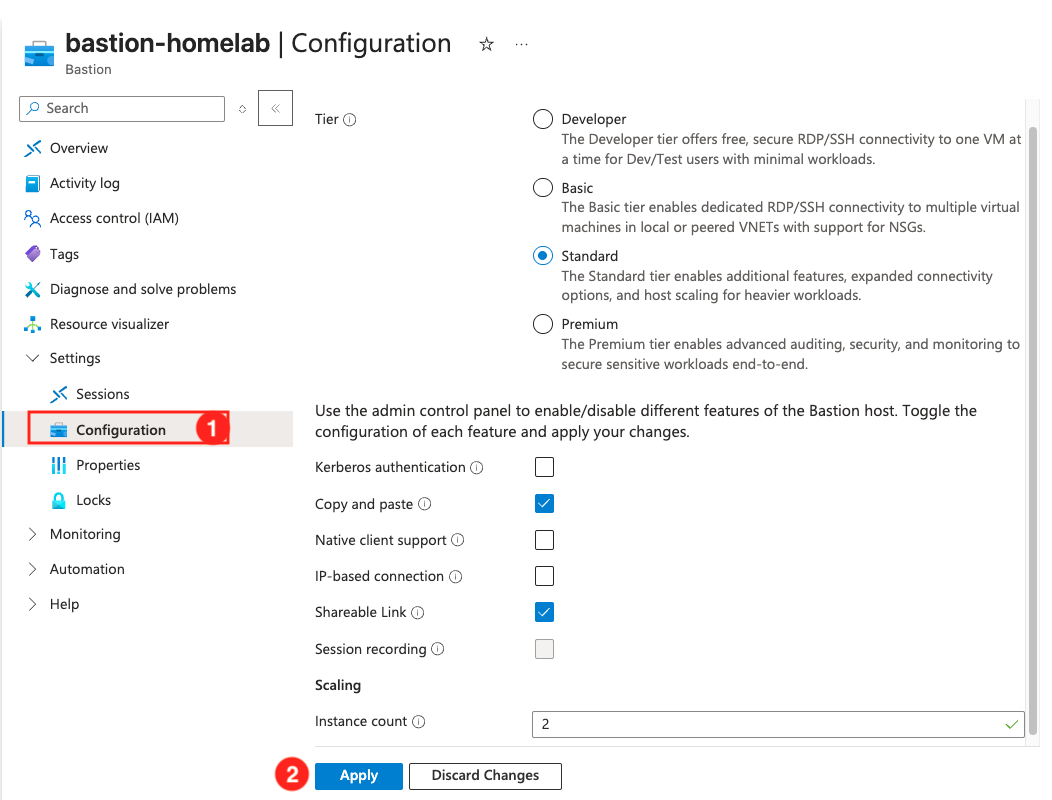Select the Premium tier radio button
This screenshot has height=800, width=1052.
(543, 324)
